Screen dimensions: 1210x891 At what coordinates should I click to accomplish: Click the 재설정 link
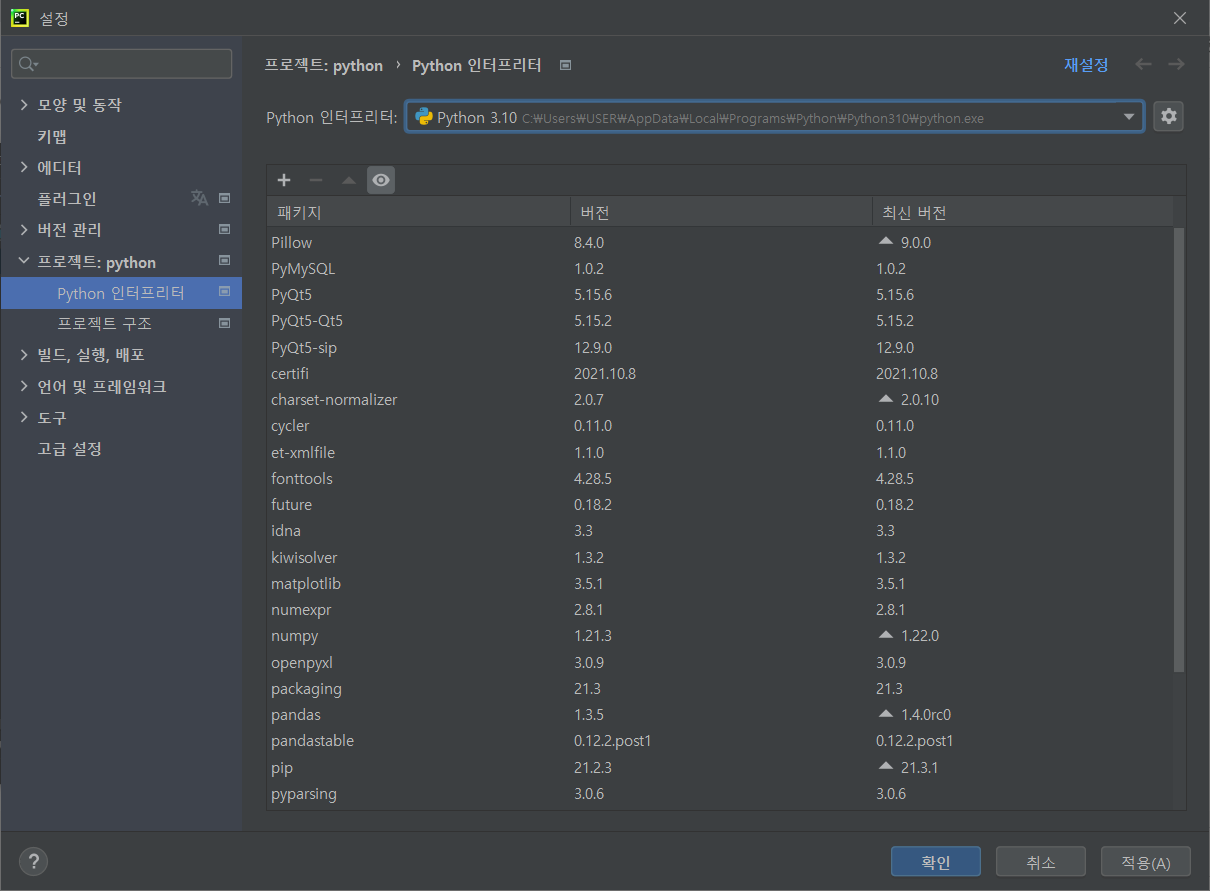[x=1086, y=65]
